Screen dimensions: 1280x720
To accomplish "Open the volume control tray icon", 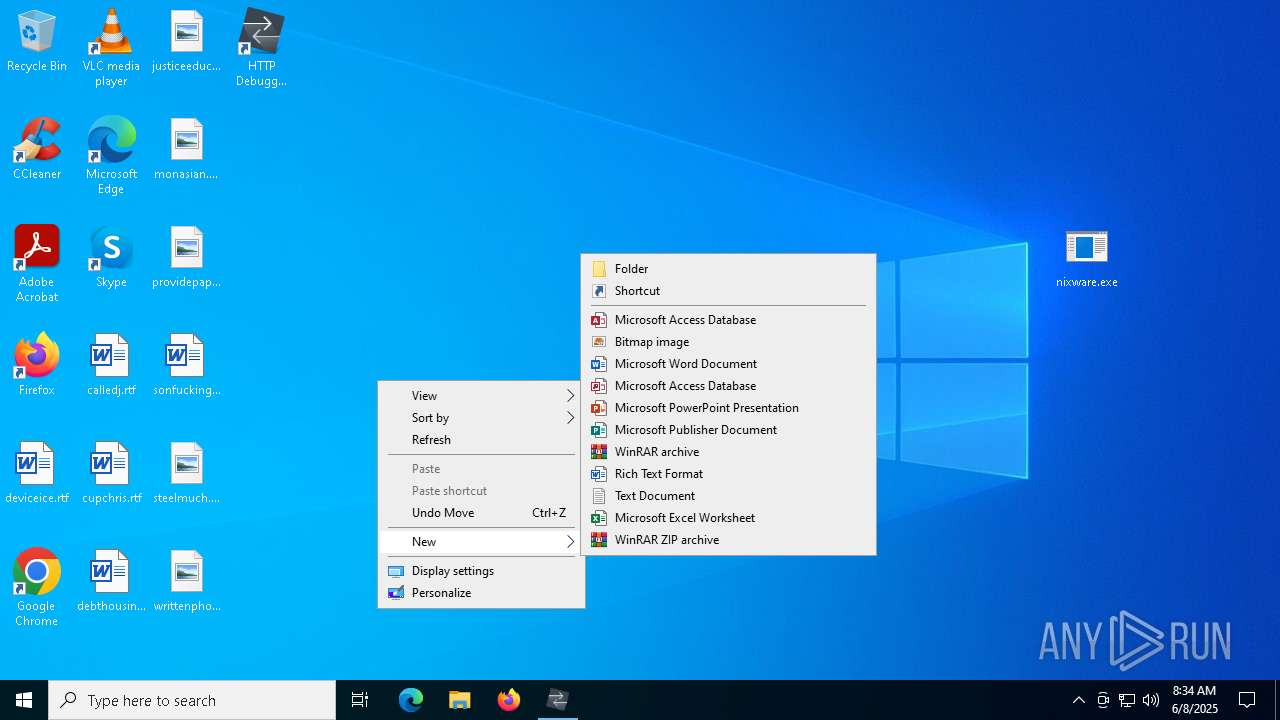I will pyautogui.click(x=1151, y=700).
